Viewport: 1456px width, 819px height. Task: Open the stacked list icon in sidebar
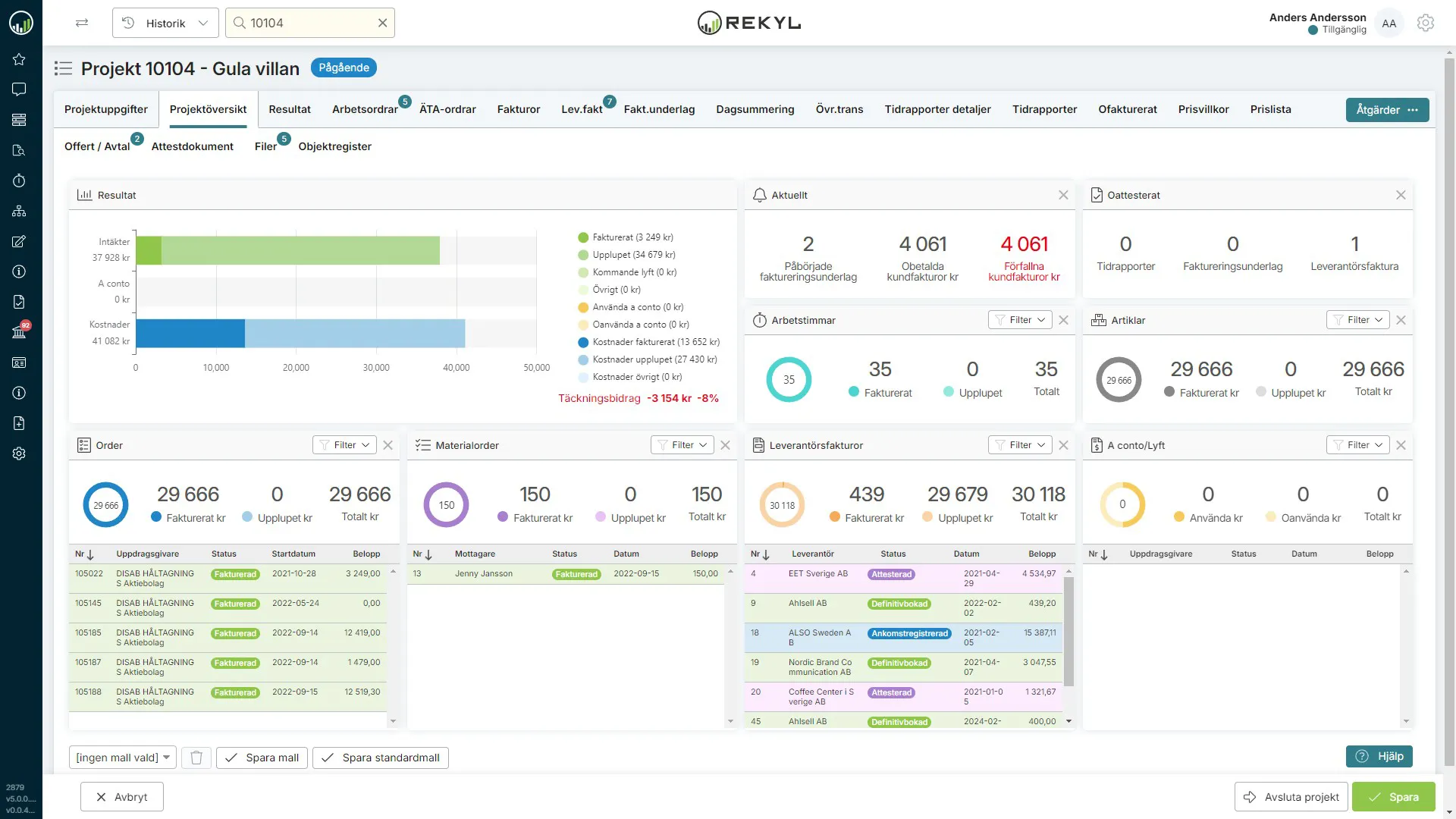(x=19, y=120)
